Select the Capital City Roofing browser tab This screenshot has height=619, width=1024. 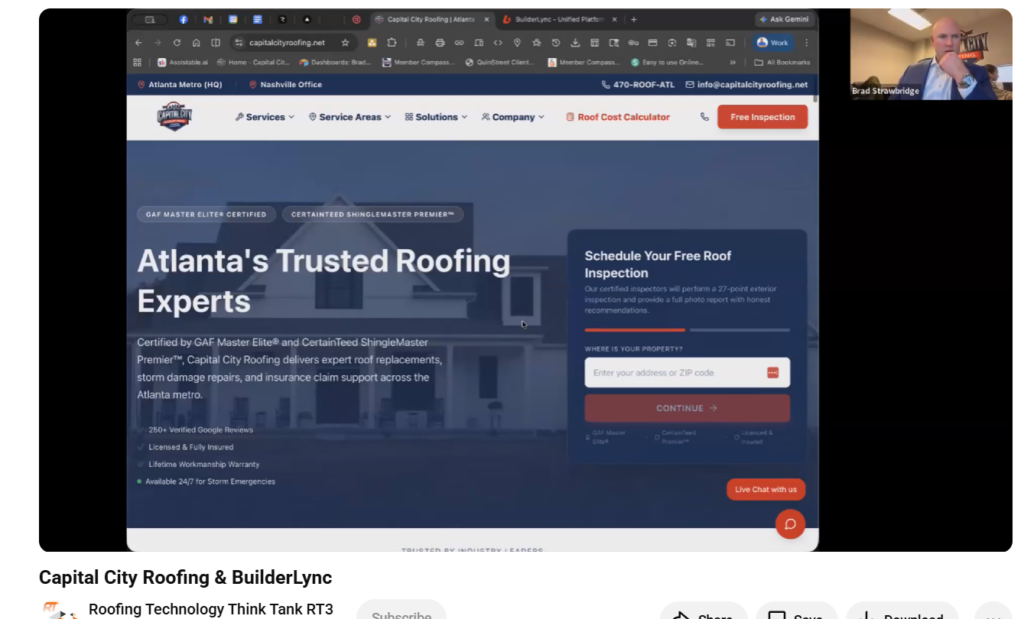(428, 19)
